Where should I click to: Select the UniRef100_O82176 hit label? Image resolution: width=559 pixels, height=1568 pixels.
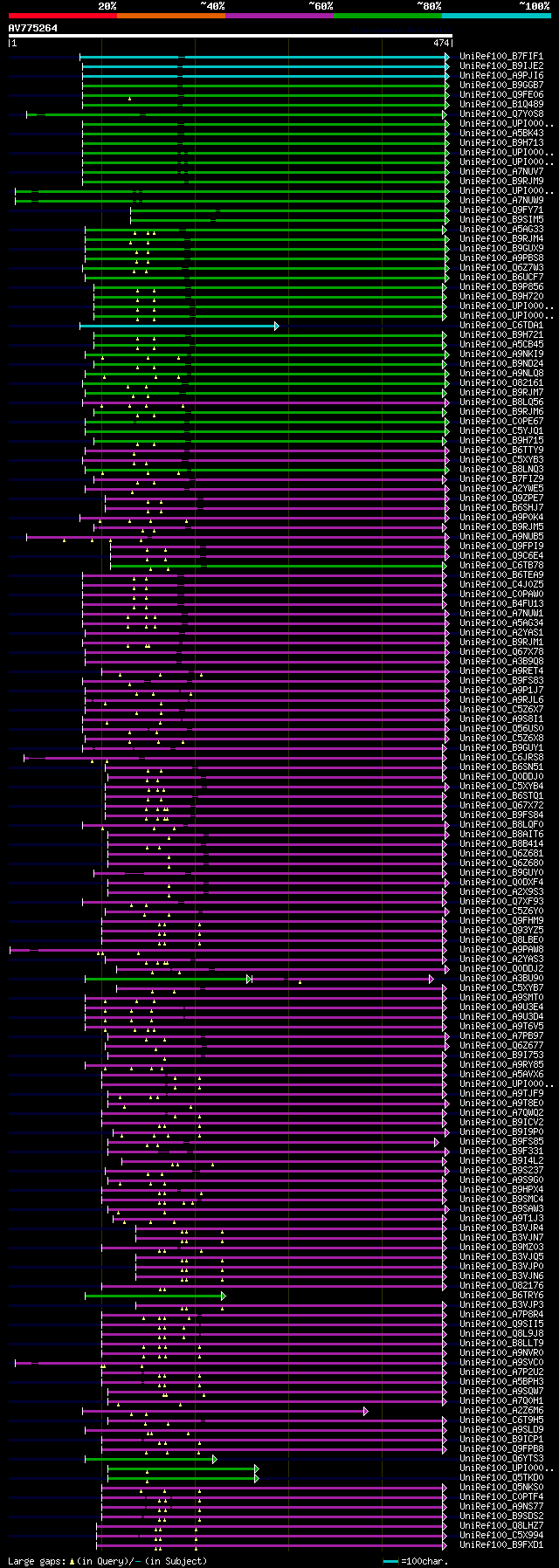point(501,1286)
